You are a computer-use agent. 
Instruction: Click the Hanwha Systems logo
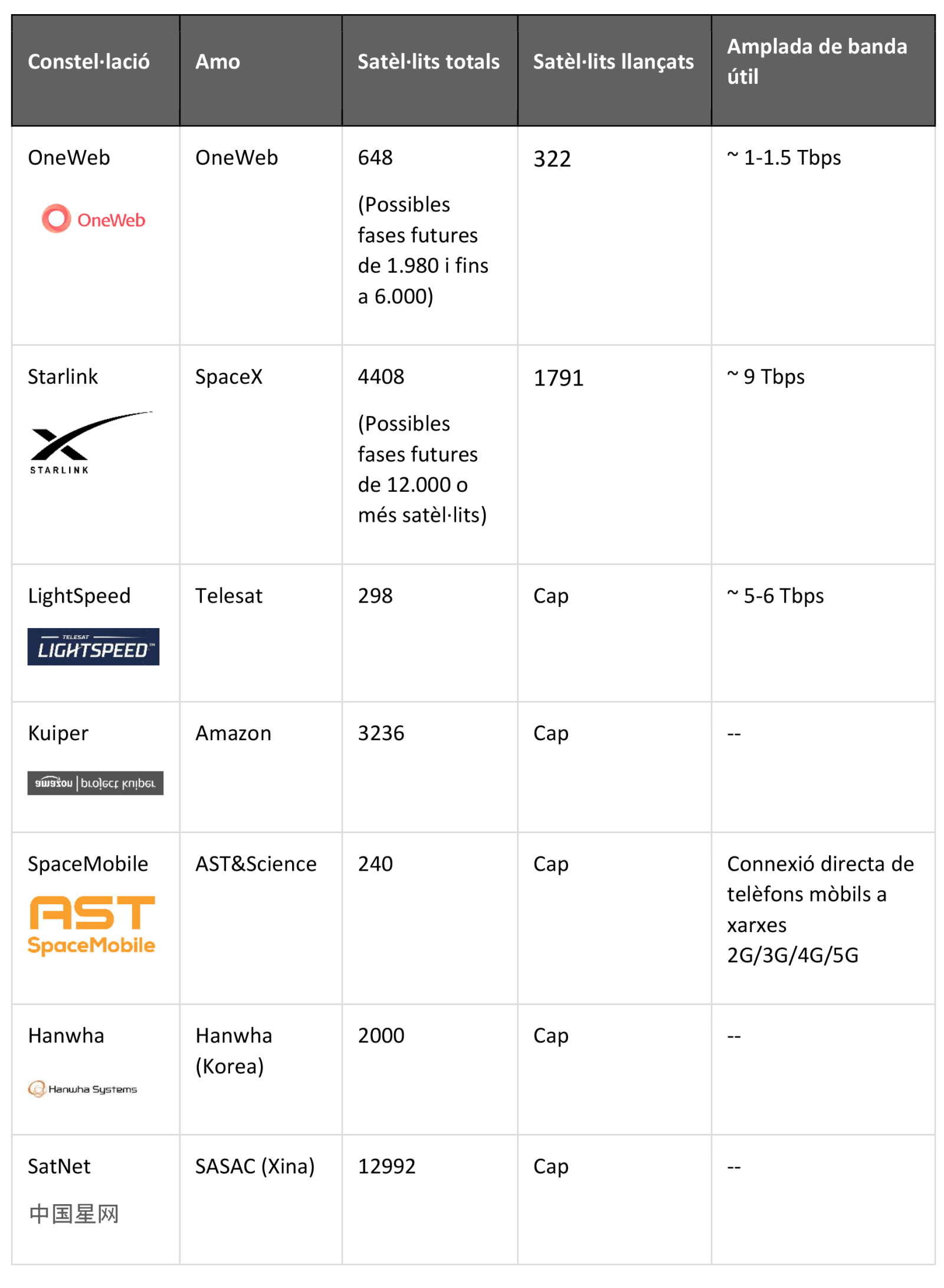83,1089
